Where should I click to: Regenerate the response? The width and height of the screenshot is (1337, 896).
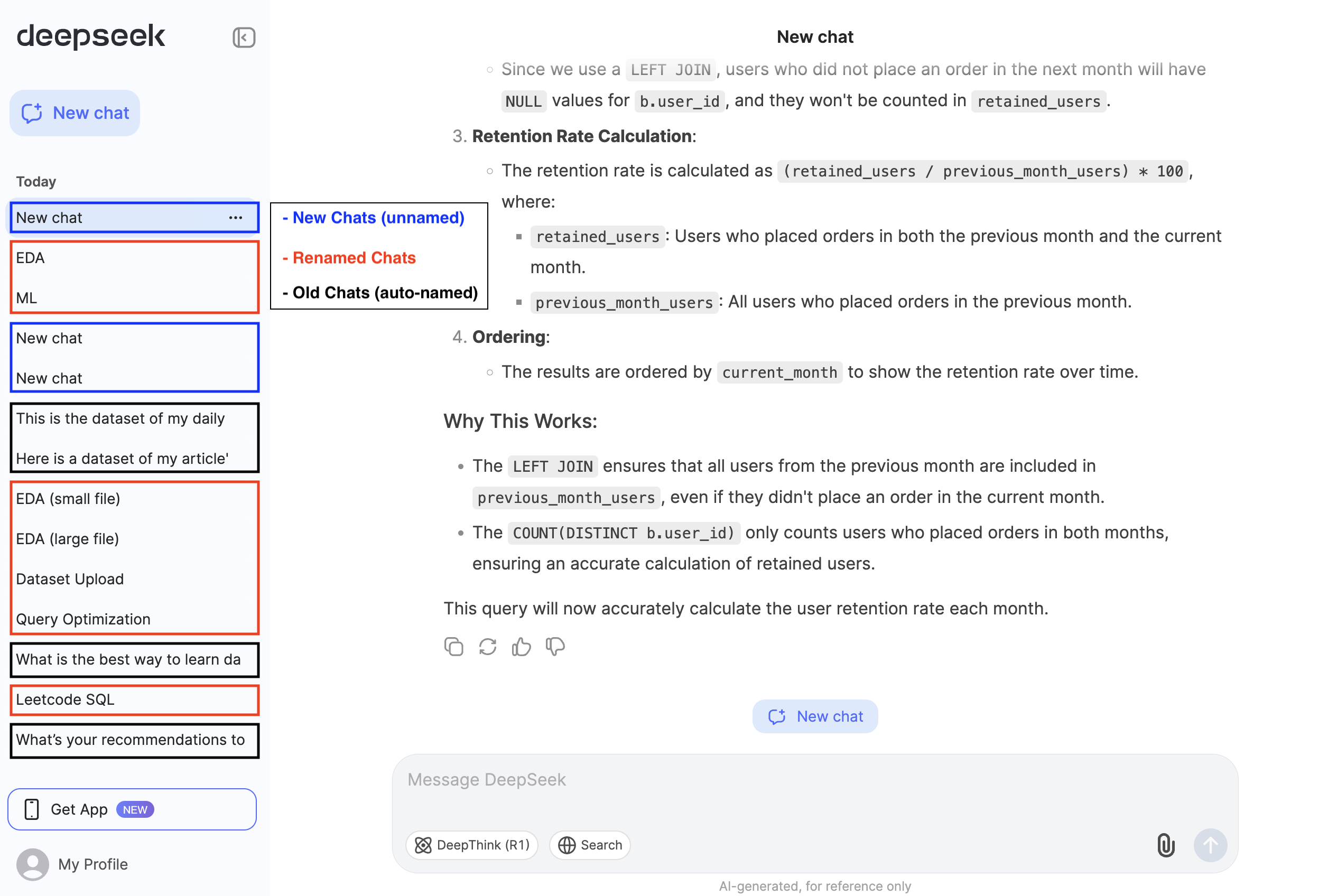pos(488,647)
